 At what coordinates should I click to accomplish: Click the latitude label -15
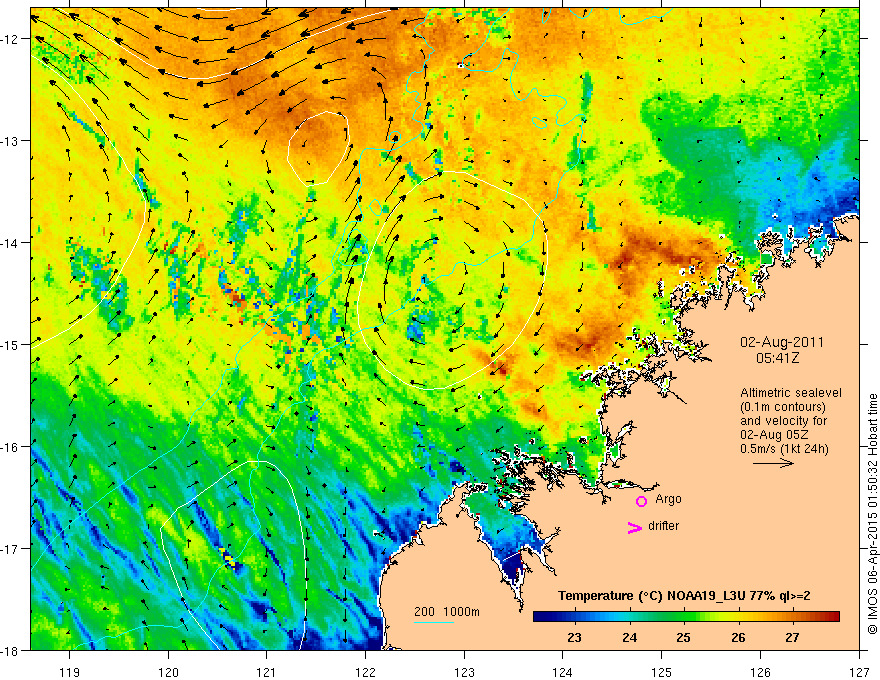click(x=11, y=344)
